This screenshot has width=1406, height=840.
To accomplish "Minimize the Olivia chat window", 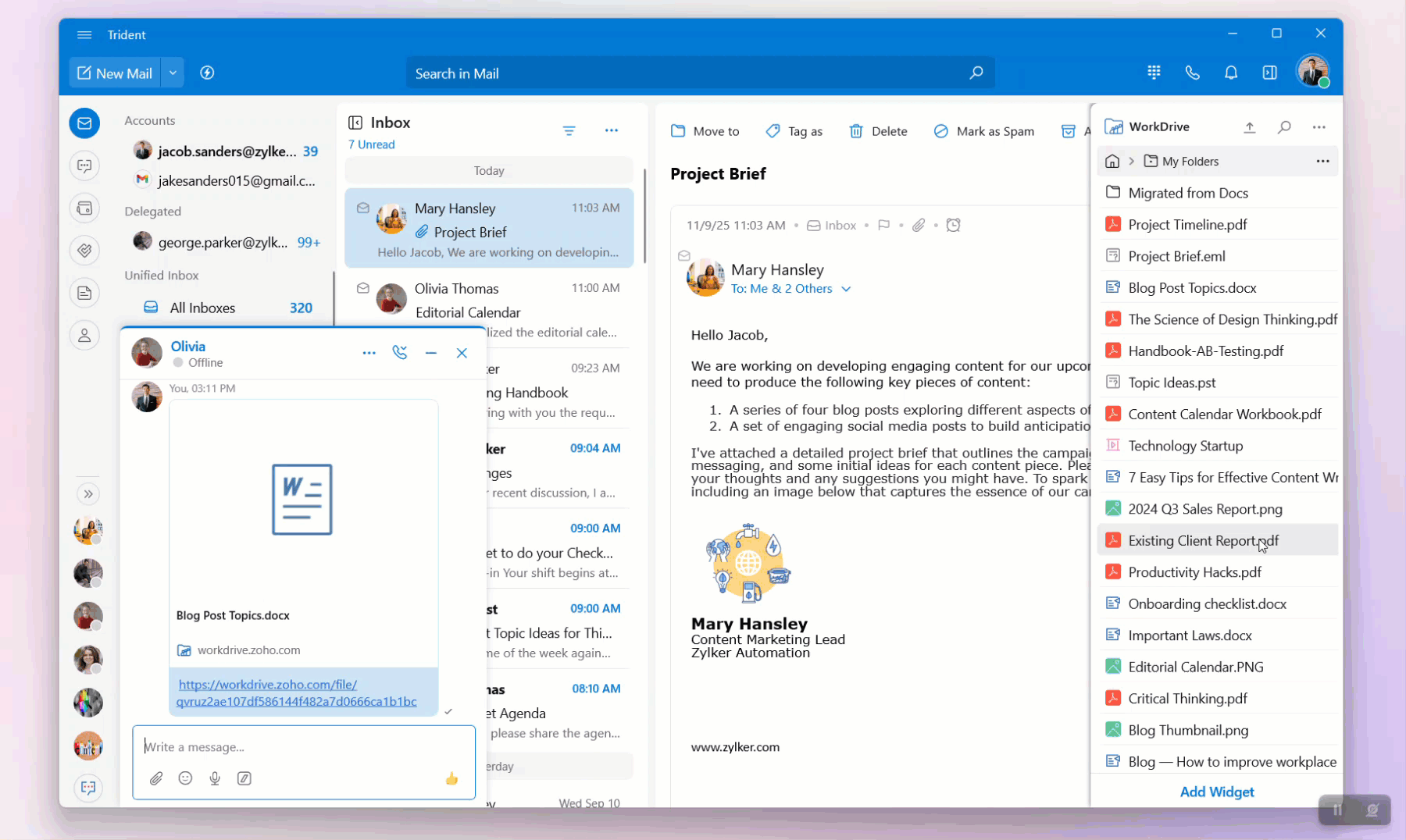I will coord(431,353).
